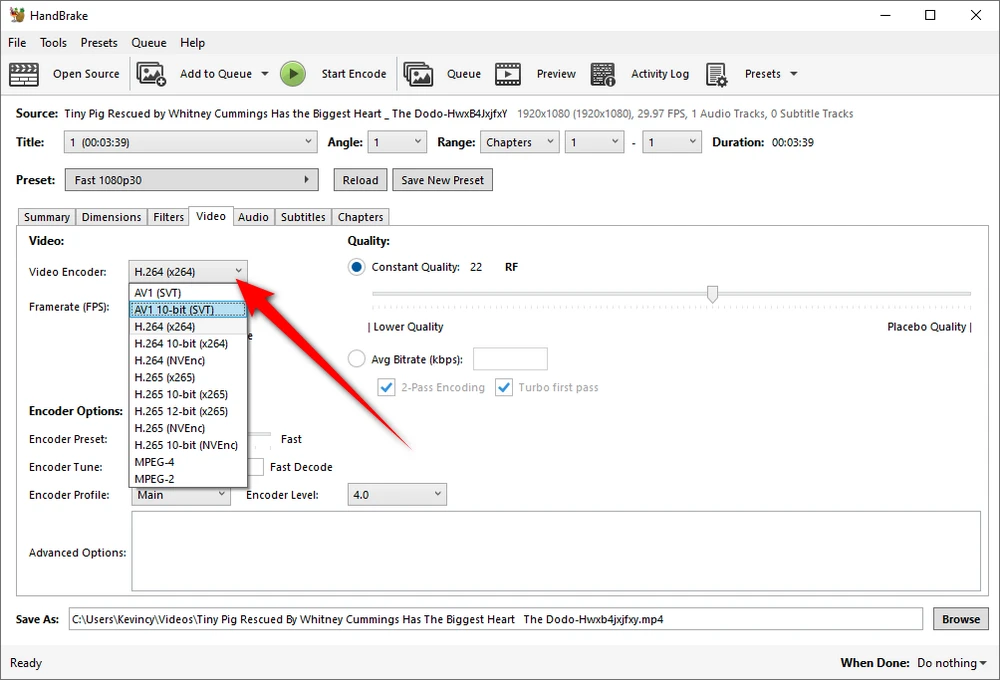The height and width of the screenshot is (680, 1000).
Task: Click the Preview film icon
Action: [x=508, y=74]
